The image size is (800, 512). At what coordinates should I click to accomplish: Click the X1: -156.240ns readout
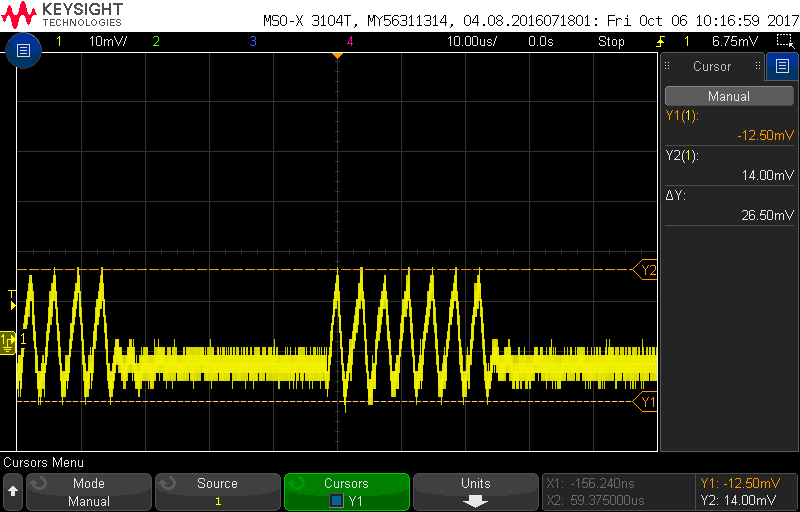coord(590,483)
